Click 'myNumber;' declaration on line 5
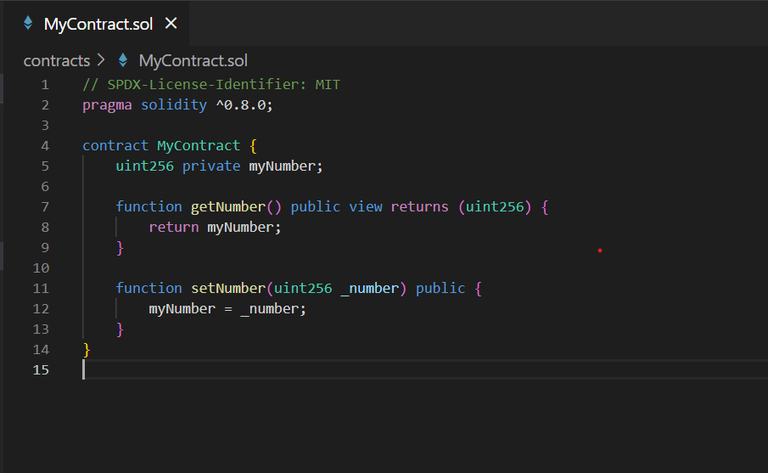The height and width of the screenshot is (473, 768). point(286,166)
